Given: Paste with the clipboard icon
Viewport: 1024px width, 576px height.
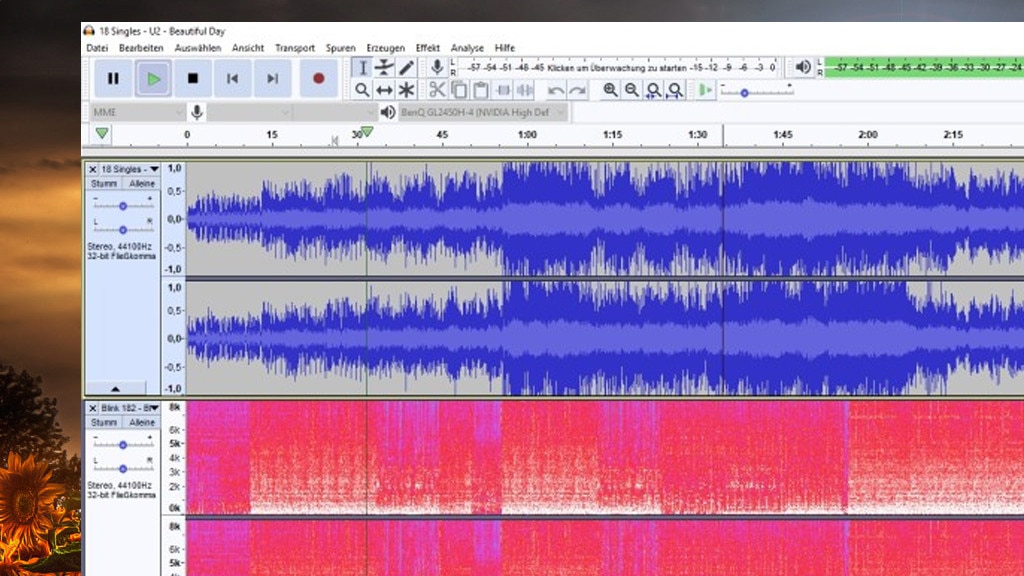Looking at the screenshot, I should (x=481, y=90).
